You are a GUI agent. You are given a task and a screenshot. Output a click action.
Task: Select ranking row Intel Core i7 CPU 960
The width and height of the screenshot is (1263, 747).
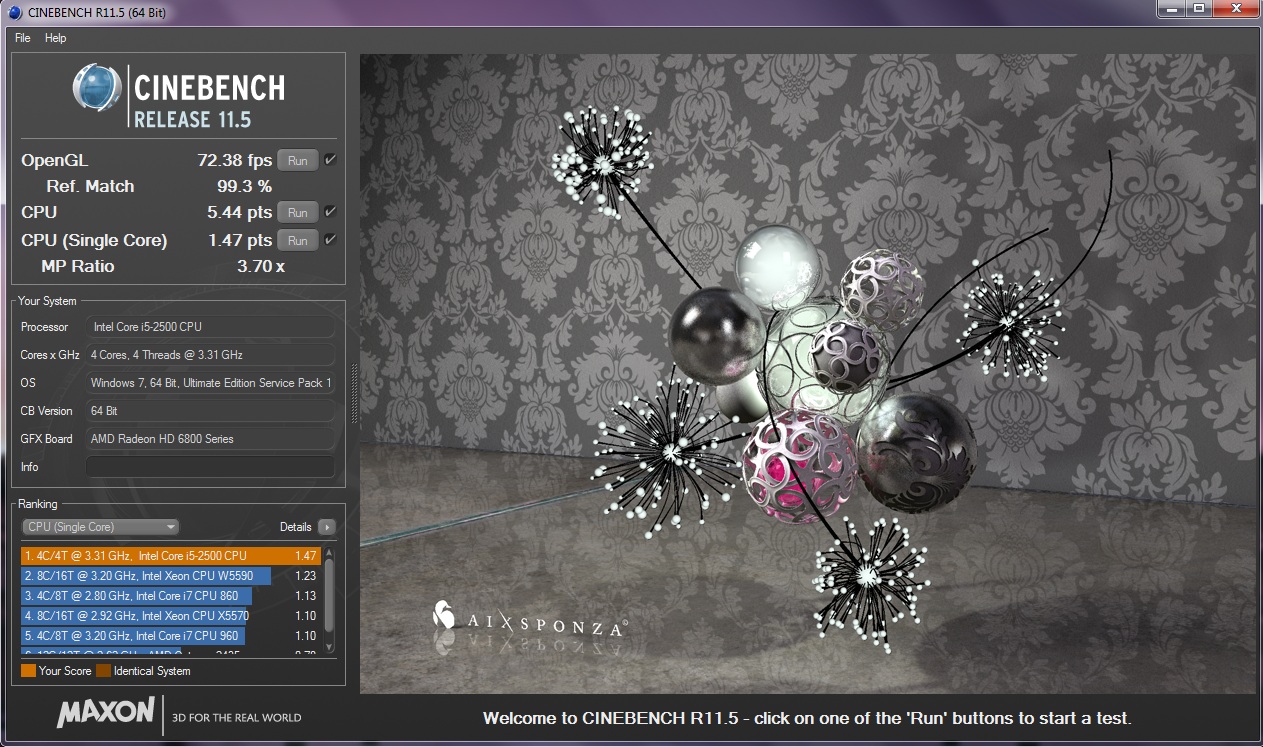click(170, 636)
